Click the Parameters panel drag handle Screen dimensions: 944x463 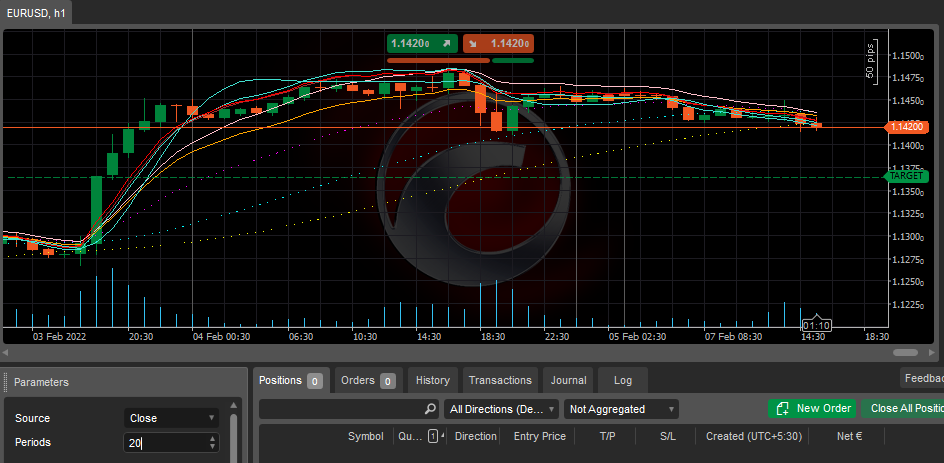[x=7, y=382]
